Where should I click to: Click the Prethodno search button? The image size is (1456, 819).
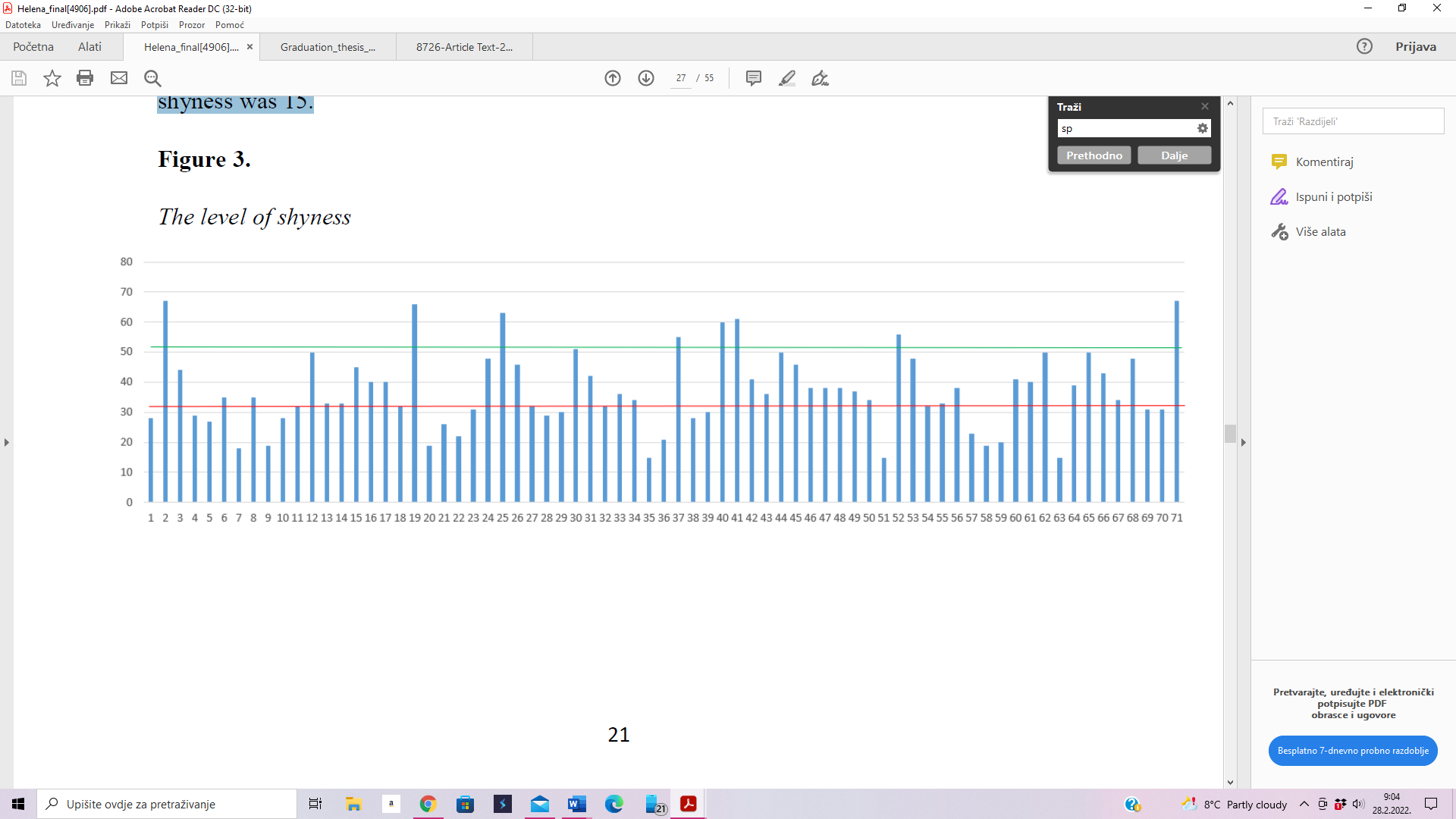click(x=1094, y=155)
